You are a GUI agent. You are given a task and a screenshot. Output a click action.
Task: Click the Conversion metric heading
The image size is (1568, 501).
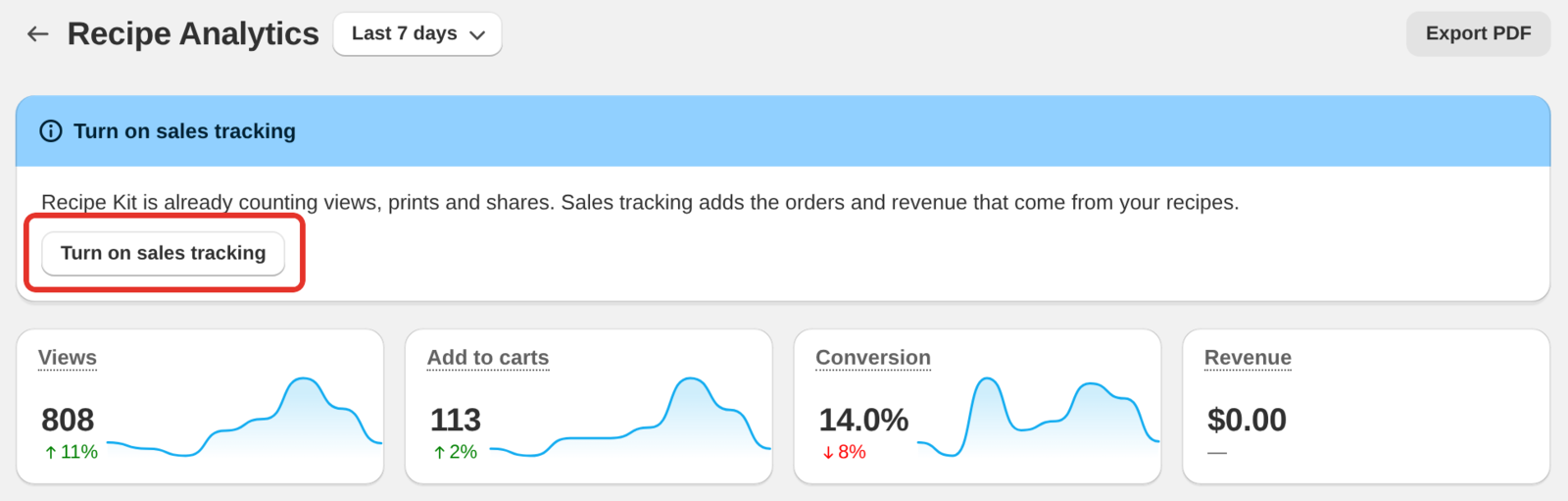click(873, 358)
